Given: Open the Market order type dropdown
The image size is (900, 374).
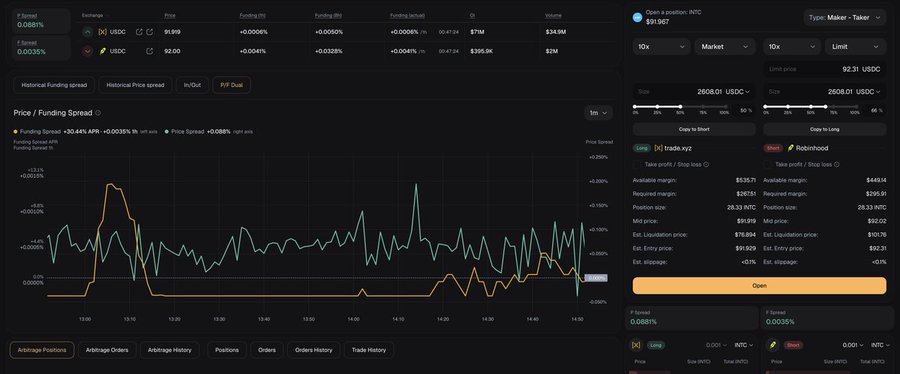Looking at the screenshot, I should pyautogui.click(x=725, y=46).
